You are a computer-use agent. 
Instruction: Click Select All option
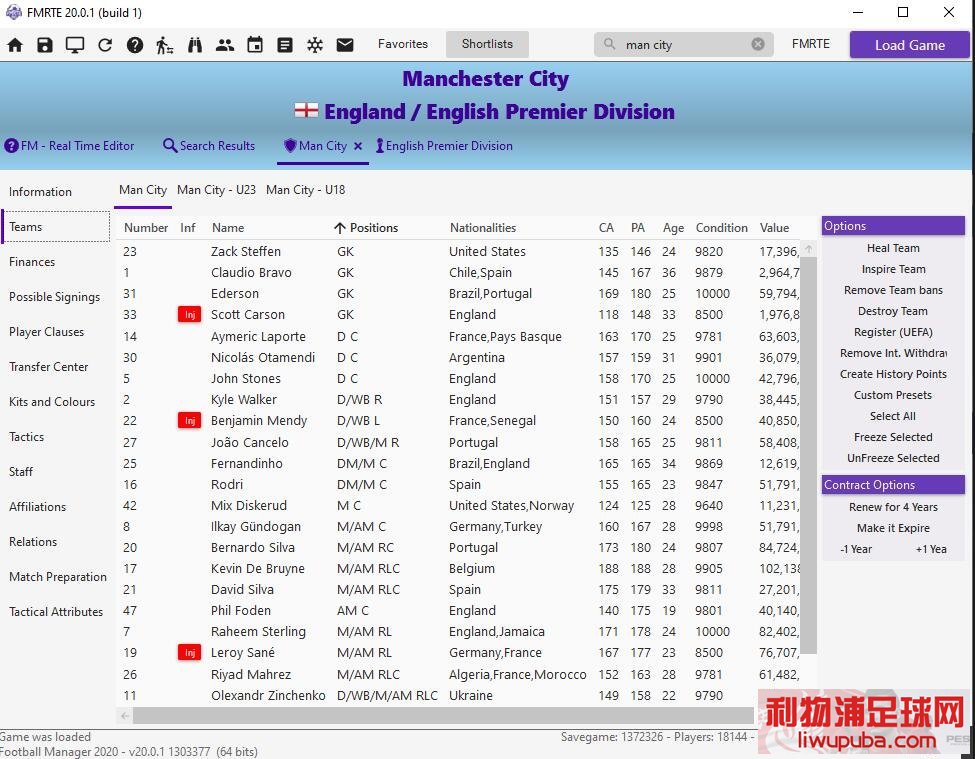[x=893, y=416]
